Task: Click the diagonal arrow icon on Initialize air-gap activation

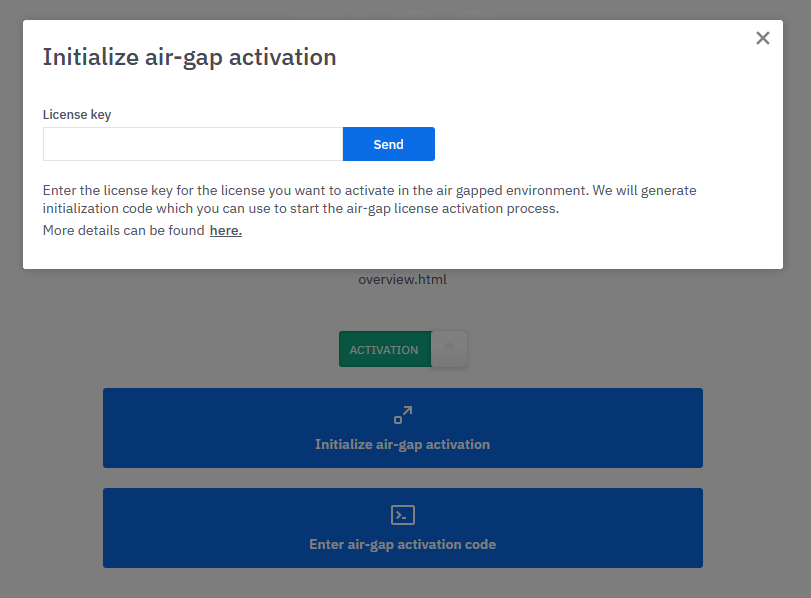Action: click(x=403, y=413)
